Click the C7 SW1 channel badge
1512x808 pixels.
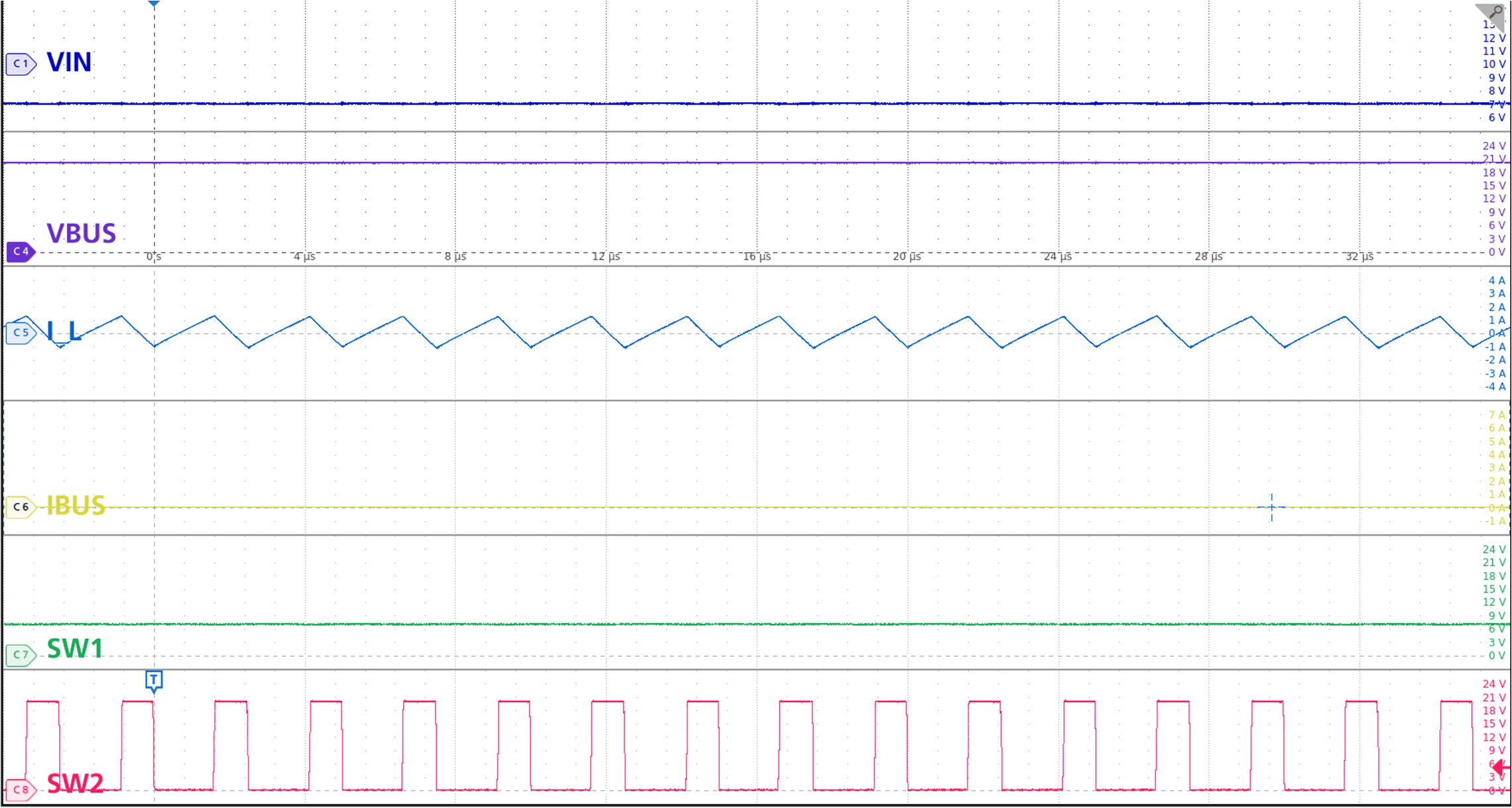click(x=20, y=655)
